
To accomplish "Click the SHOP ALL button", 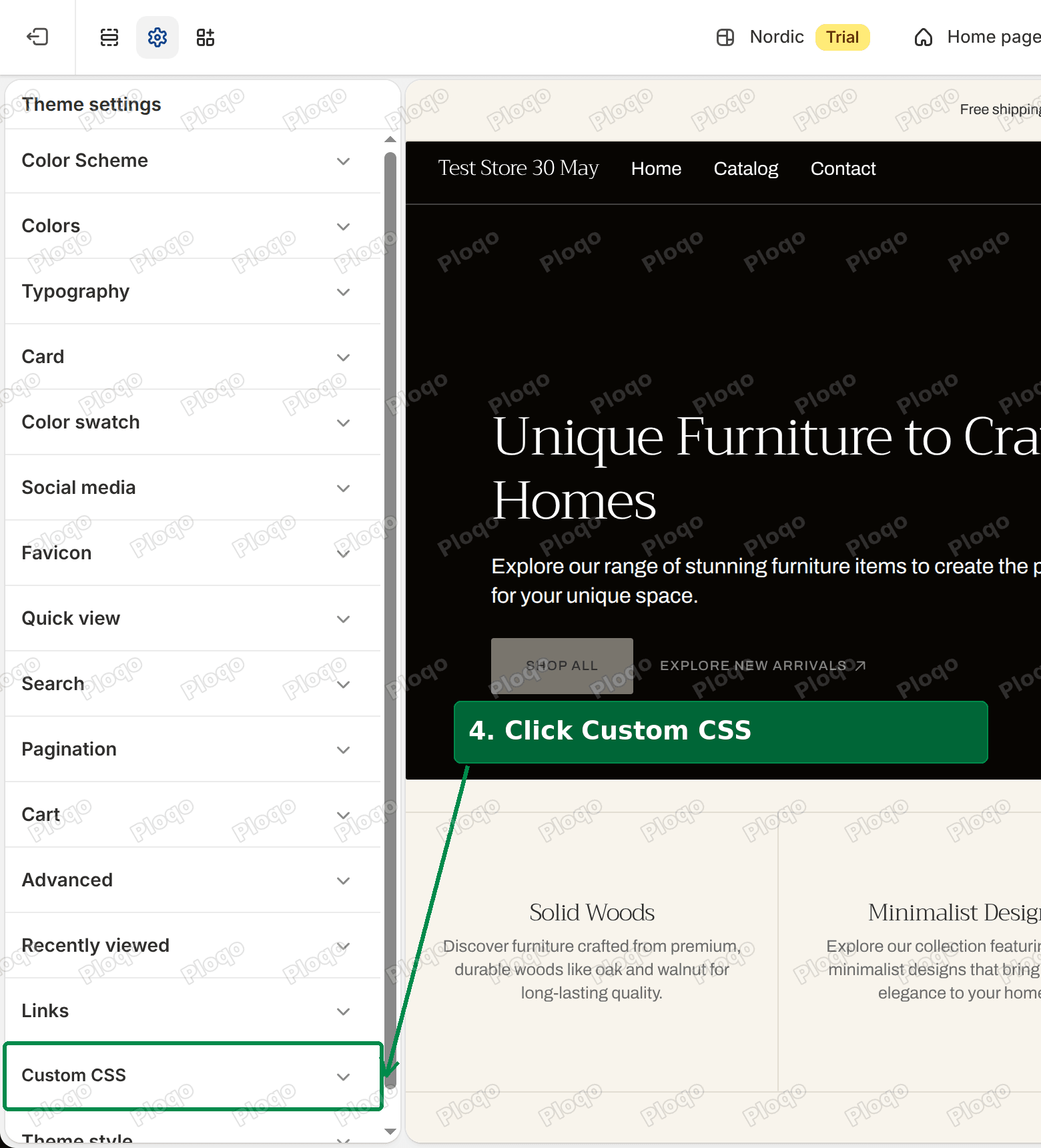I will [x=562, y=665].
